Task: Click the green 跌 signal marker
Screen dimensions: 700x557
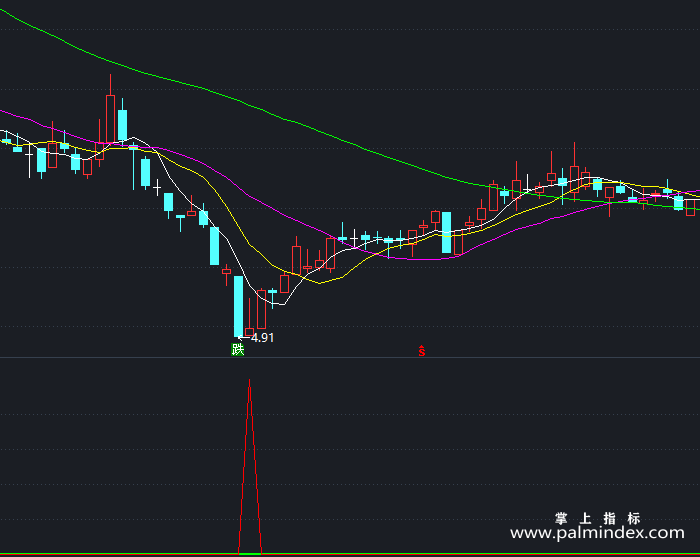Action: click(x=238, y=349)
